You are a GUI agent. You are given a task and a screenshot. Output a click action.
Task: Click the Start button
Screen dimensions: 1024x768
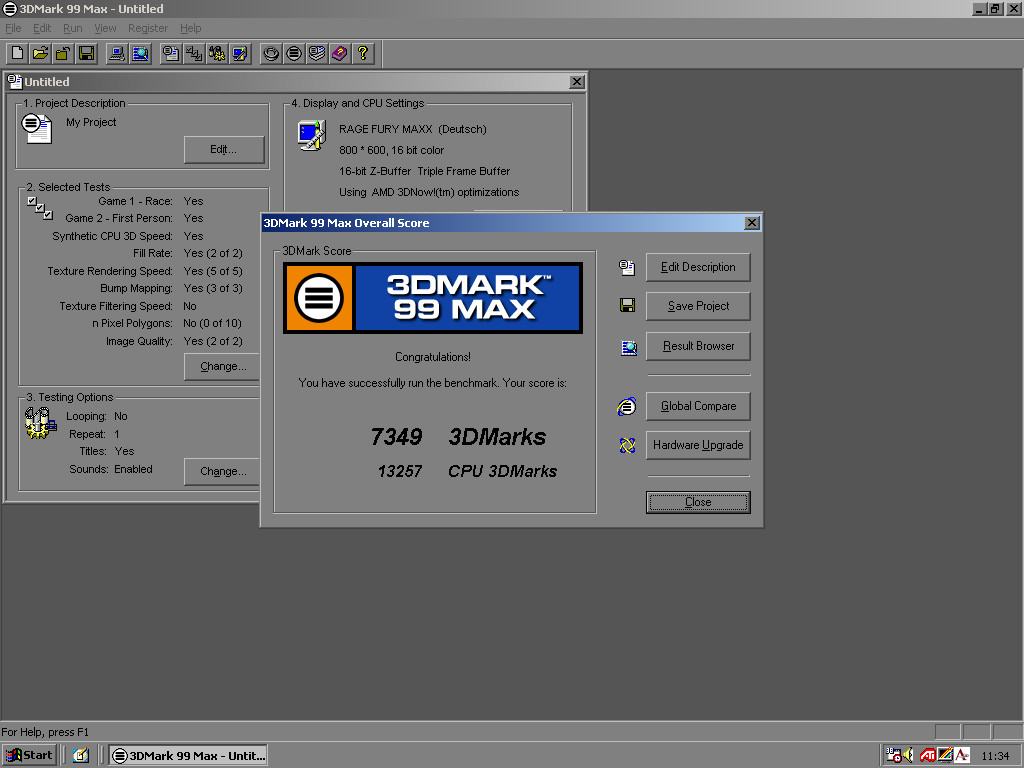pos(29,755)
